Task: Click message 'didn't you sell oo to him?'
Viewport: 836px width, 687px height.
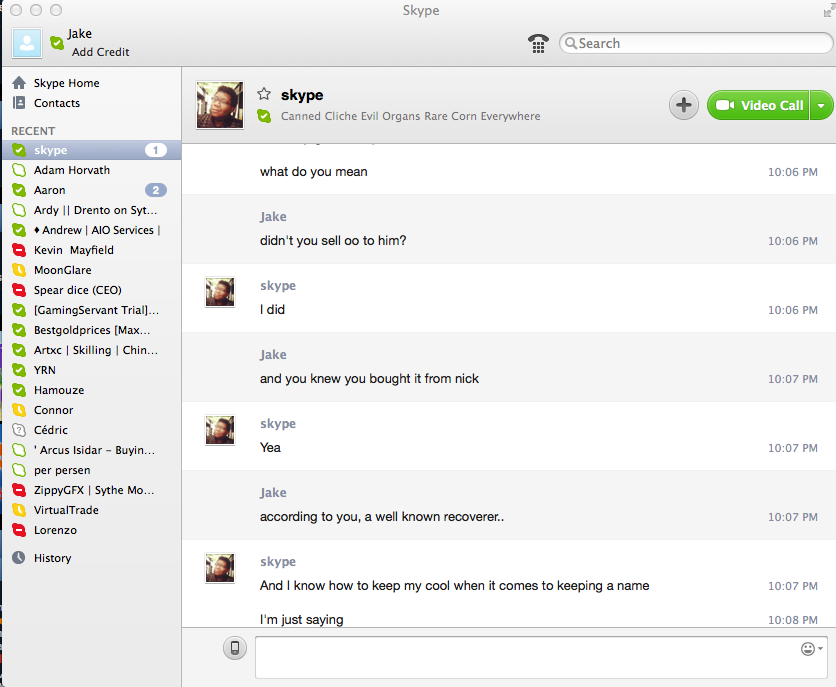Action: (x=333, y=241)
